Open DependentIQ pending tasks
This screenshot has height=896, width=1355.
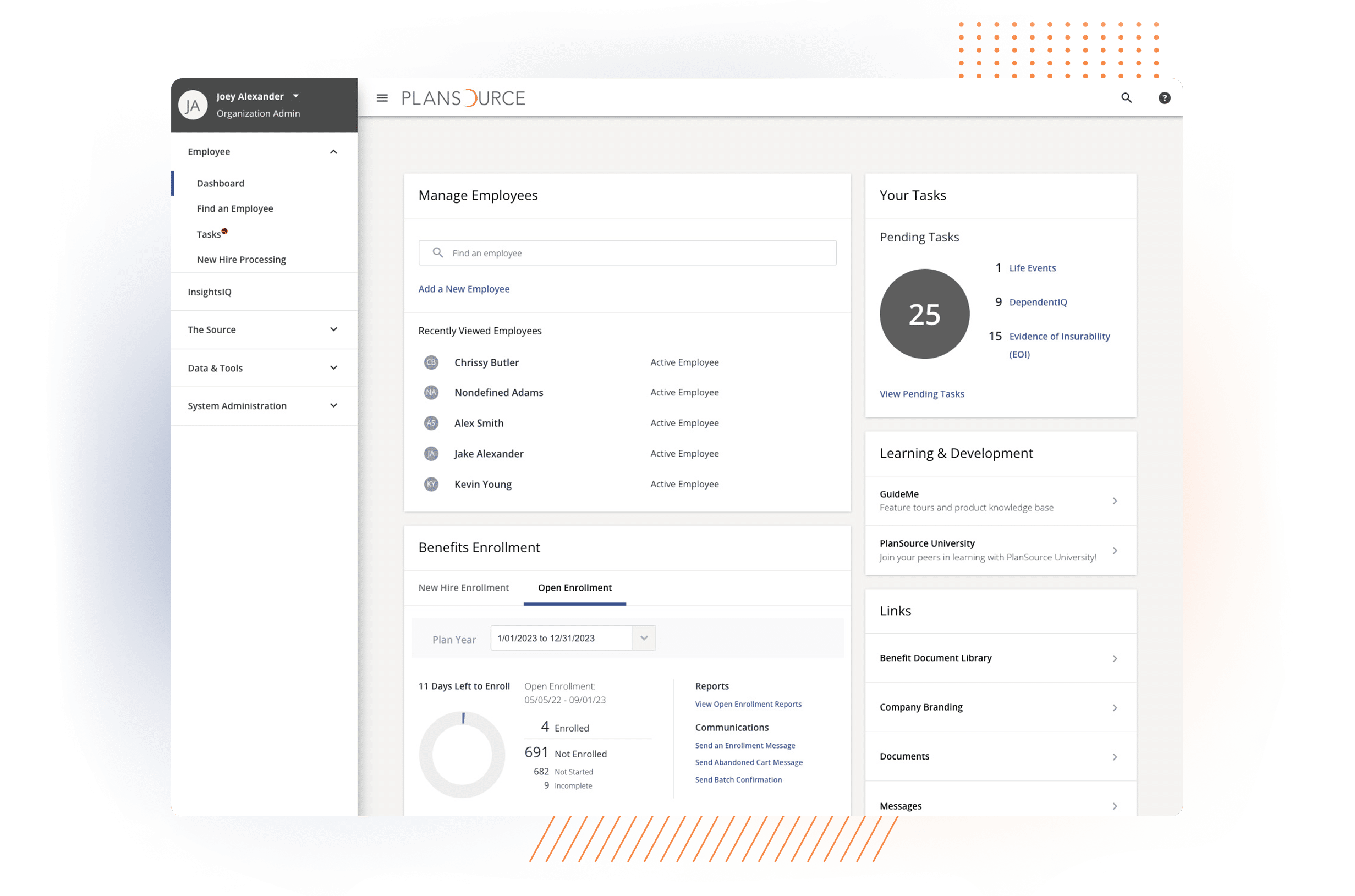click(1038, 303)
